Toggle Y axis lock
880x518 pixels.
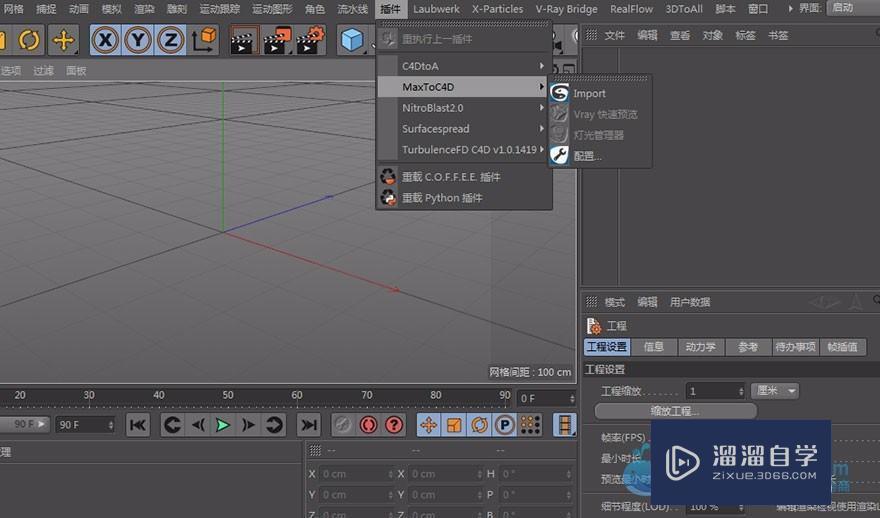138,40
